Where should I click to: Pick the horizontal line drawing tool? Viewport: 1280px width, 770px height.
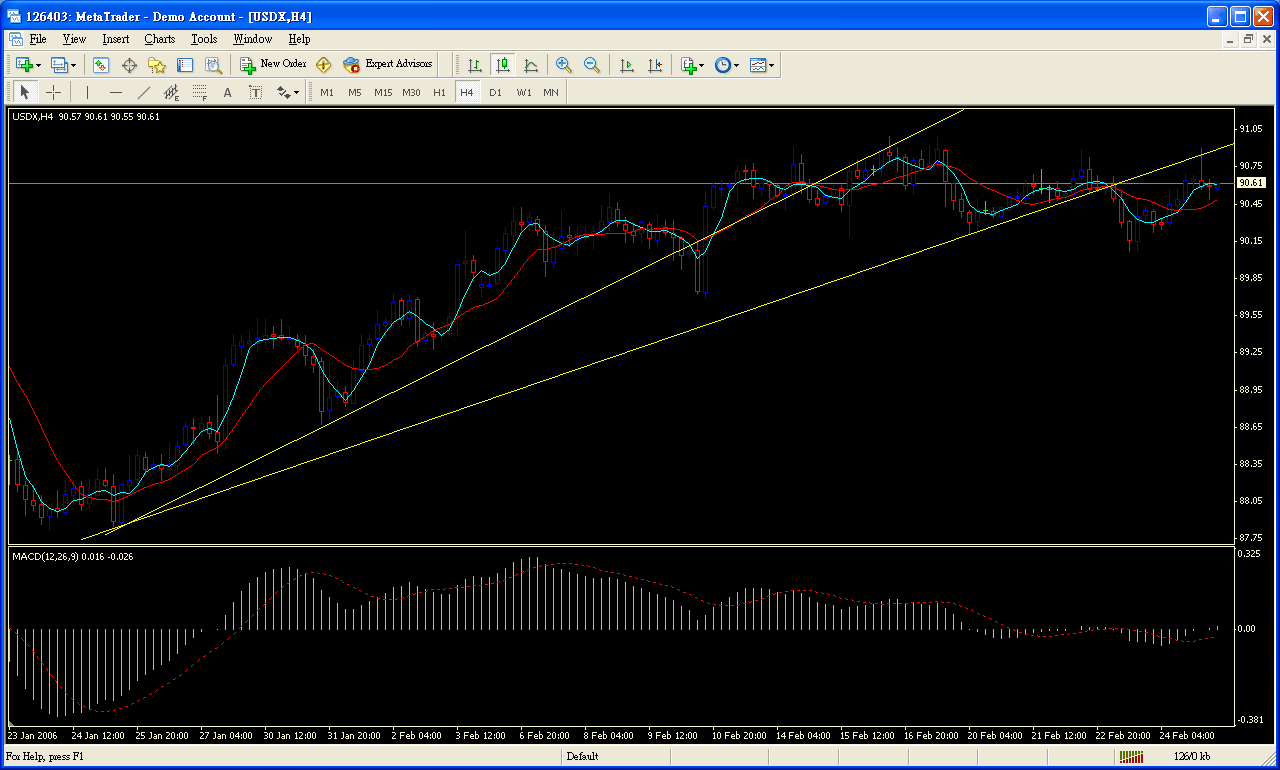(x=116, y=92)
